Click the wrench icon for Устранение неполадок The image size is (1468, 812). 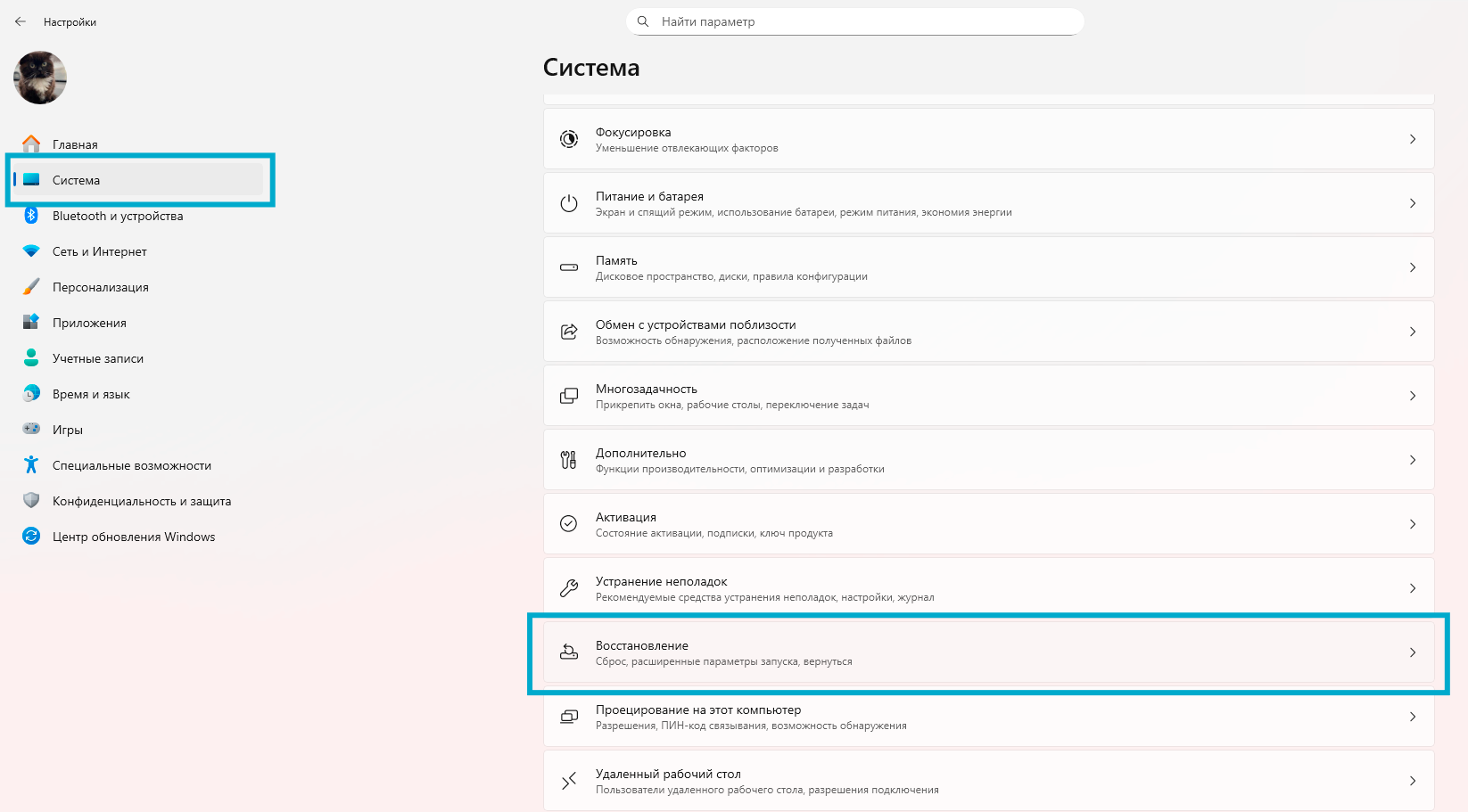click(568, 588)
